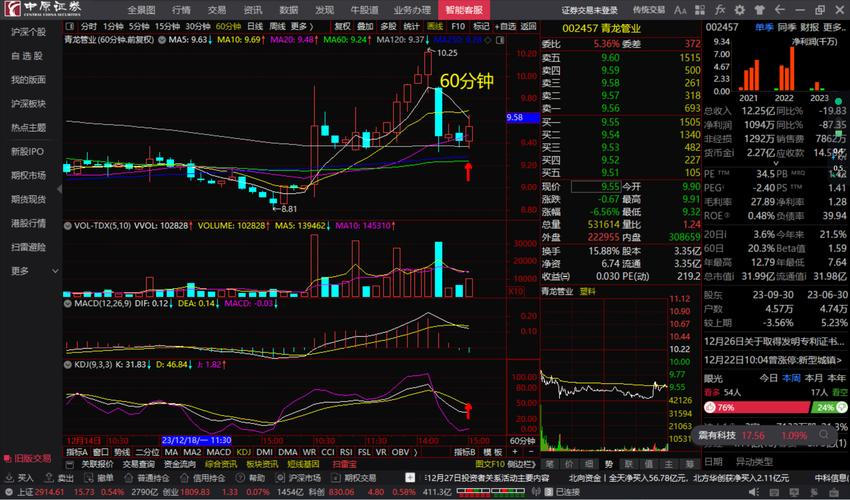Screen dimensions: 850x500
Task: Open 沪深市场 in bottom toolbar
Action: [298, 478]
